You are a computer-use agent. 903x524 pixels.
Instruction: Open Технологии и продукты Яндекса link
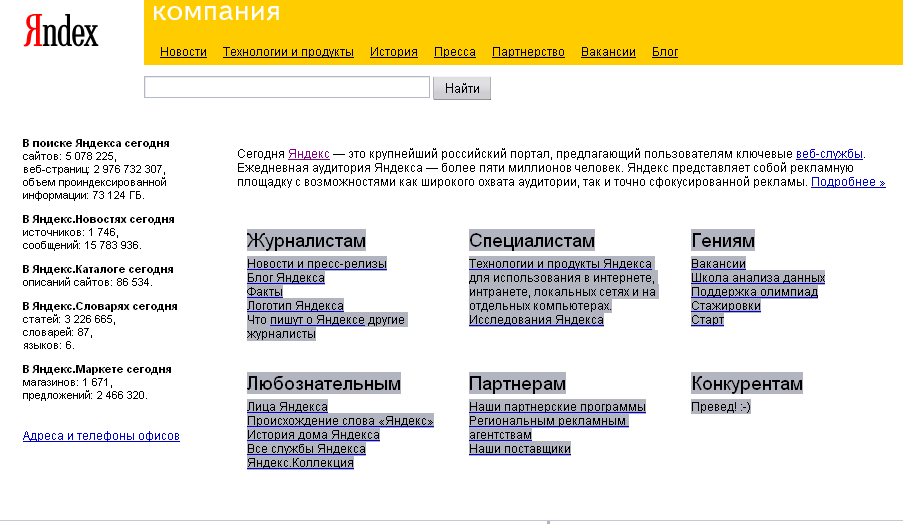pos(560,264)
